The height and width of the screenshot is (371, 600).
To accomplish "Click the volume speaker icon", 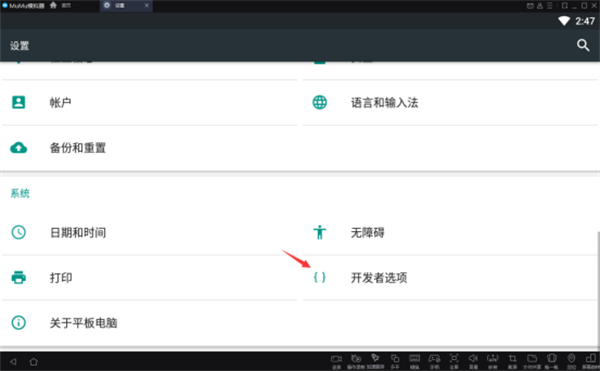I will coord(473,358).
